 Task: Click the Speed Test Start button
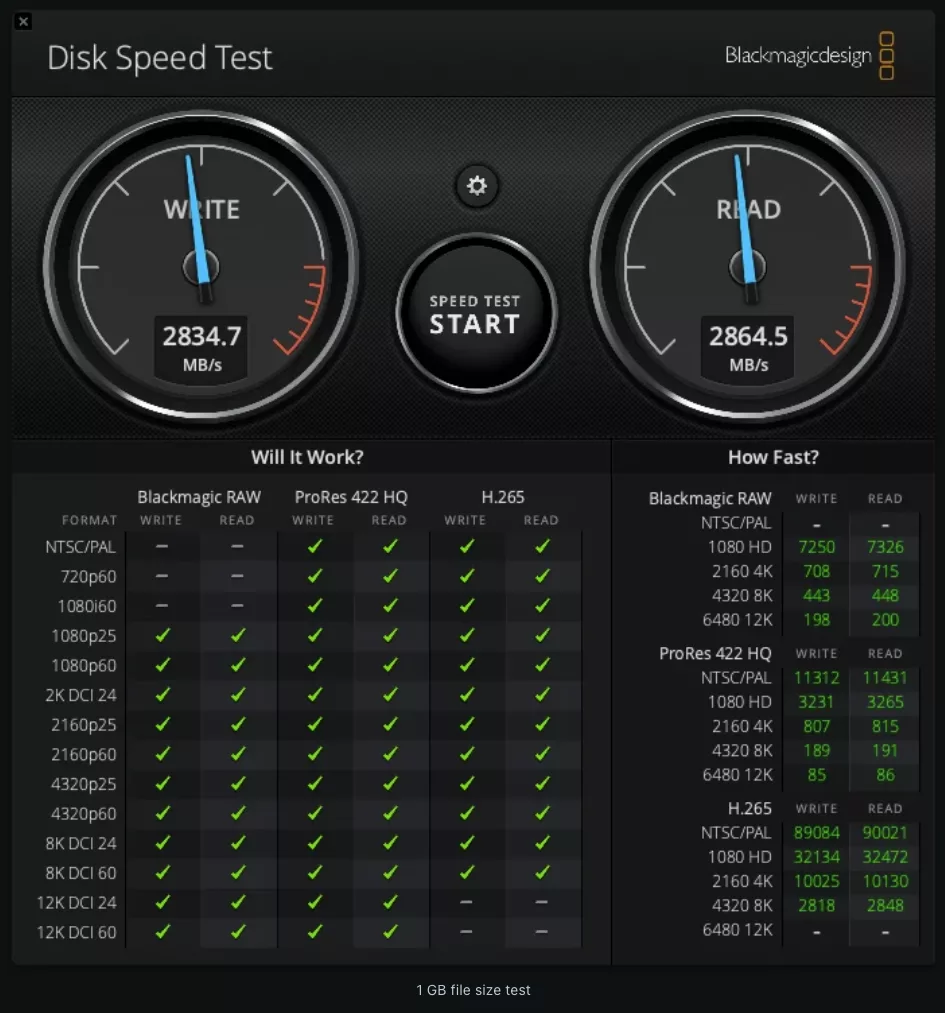476,313
